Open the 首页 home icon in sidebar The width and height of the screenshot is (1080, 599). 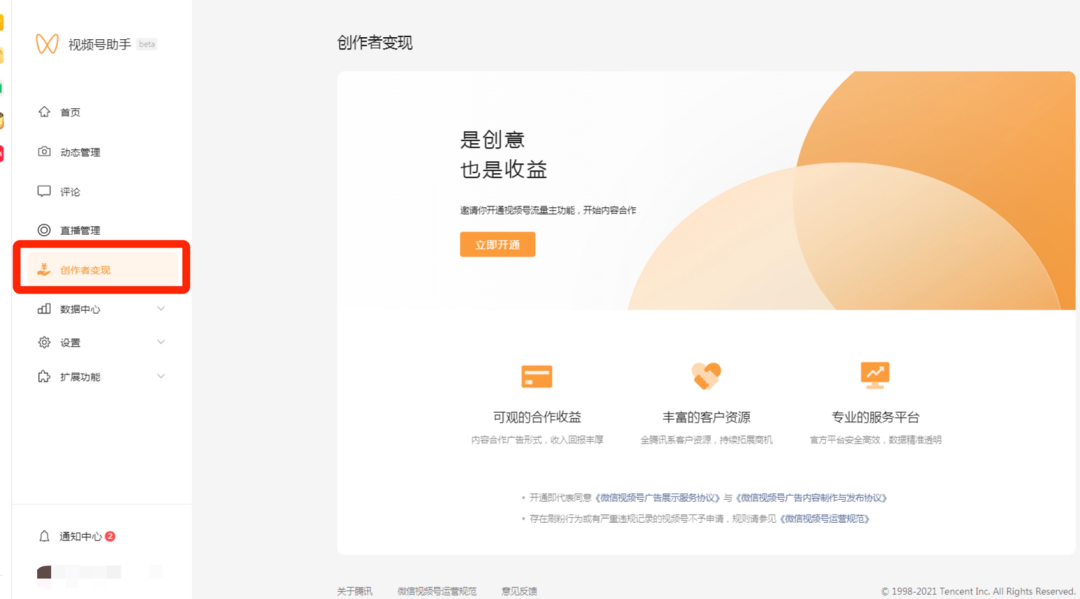pos(43,112)
